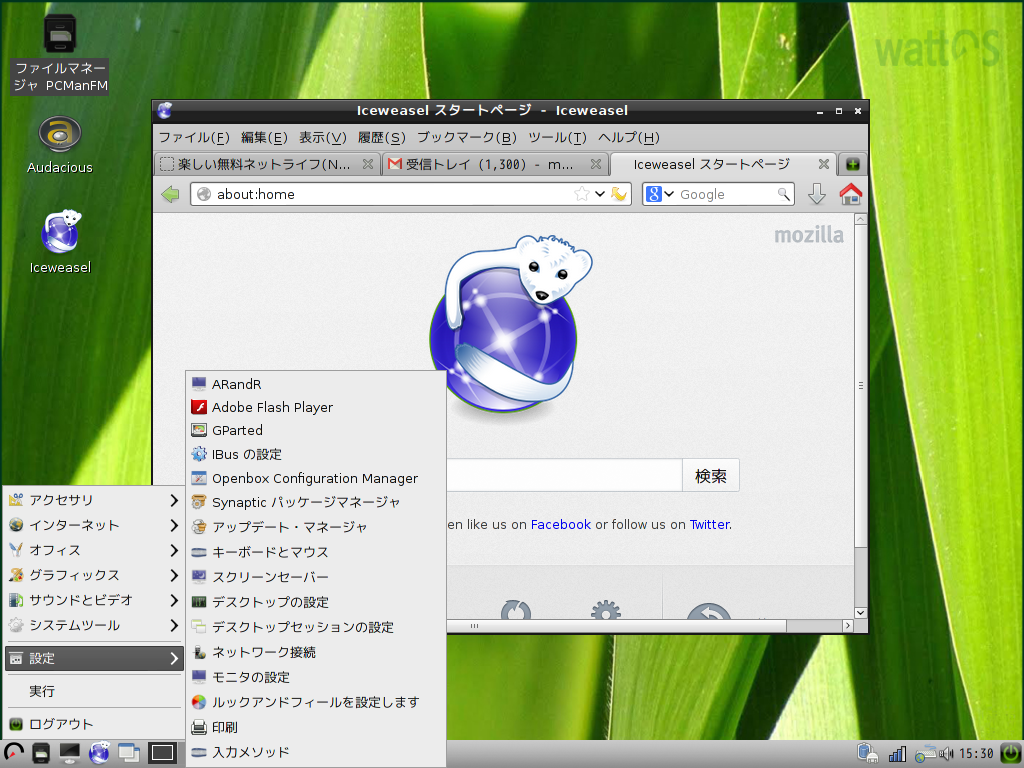Go to the home page via house icon
Image resolution: width=1024 pixels, height=768 pixels.
(850, 194)
